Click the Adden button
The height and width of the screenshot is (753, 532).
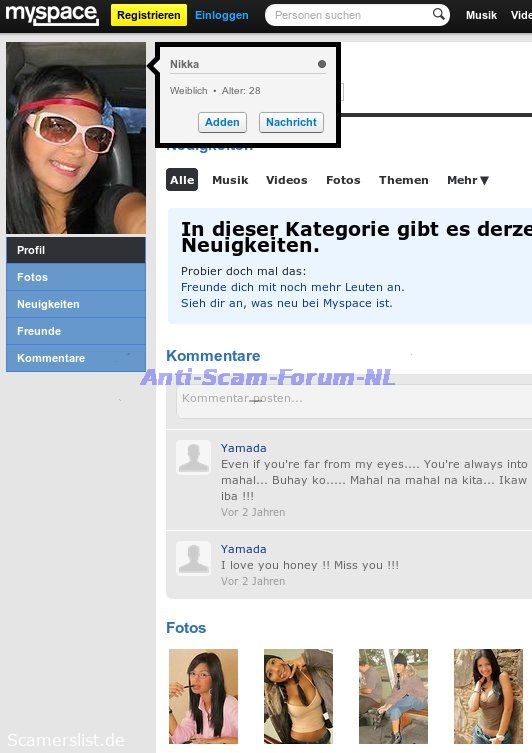[222, 122]
